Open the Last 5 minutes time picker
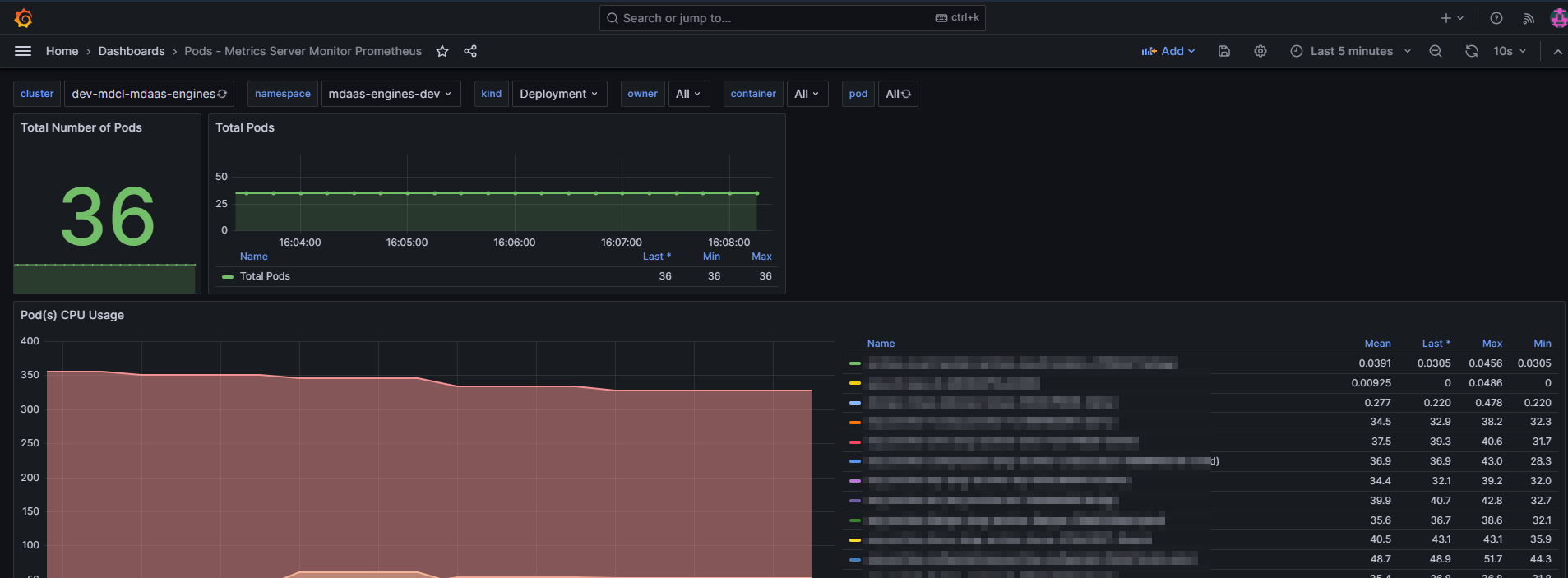 (1350, 51)
